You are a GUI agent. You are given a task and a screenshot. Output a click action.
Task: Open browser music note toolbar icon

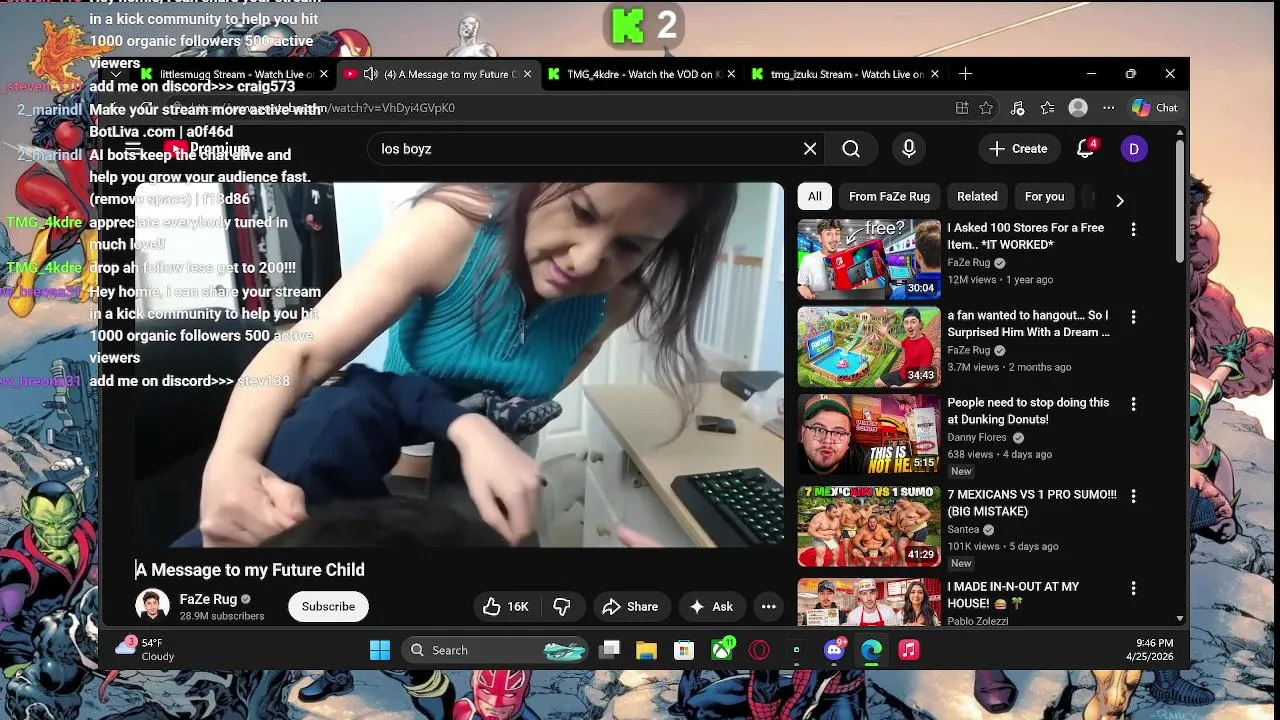tap(1018, 108)
